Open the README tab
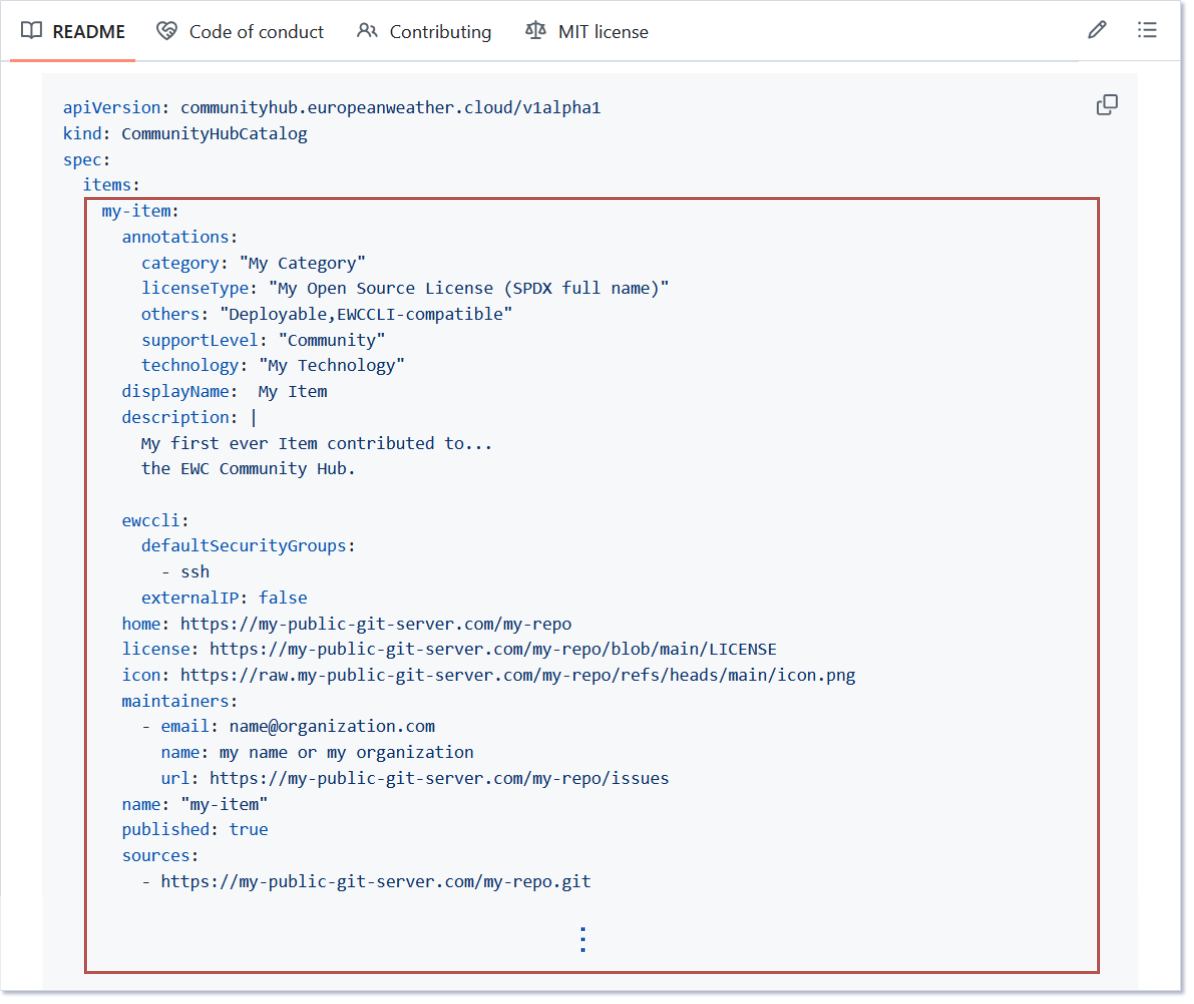1194x1004 pixels. [73, 32]
